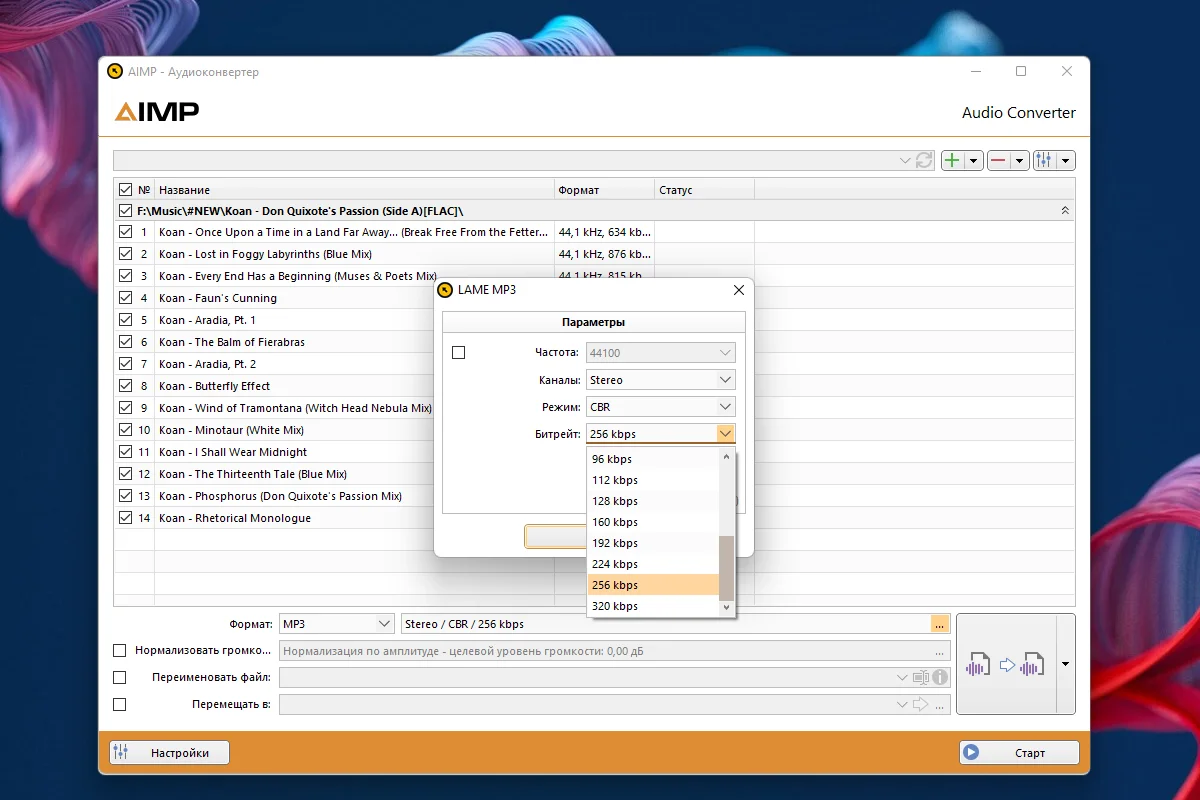
Task: Sort the list by the Статус column
Action: [704, 190]
